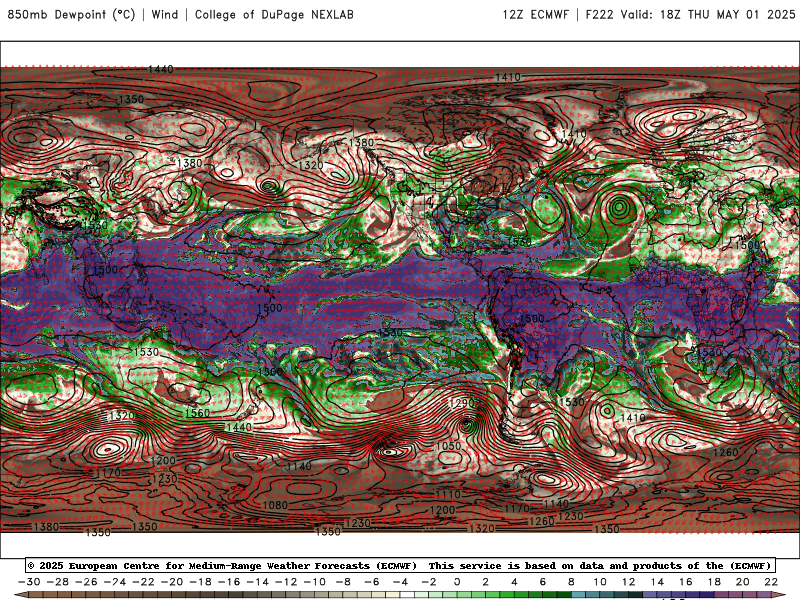This screenshot has width=800, height=600.
Task: Click 'This service is based on data' text
Action: coord(515,566)
